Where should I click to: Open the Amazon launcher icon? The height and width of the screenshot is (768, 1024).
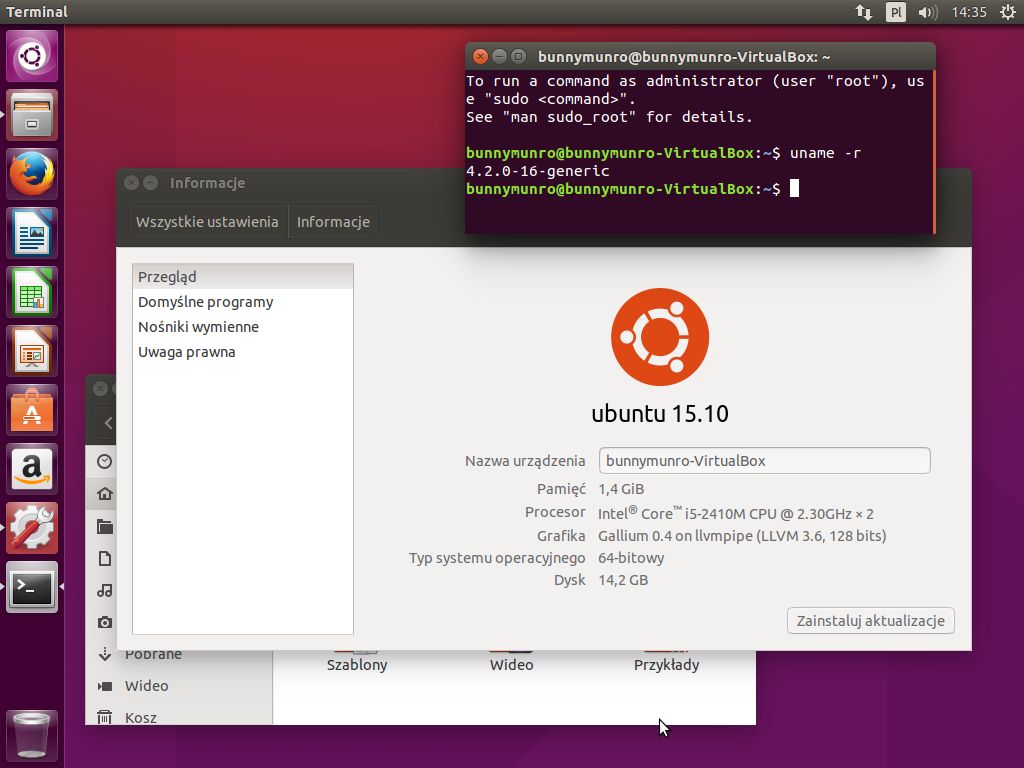pos(32,469)
